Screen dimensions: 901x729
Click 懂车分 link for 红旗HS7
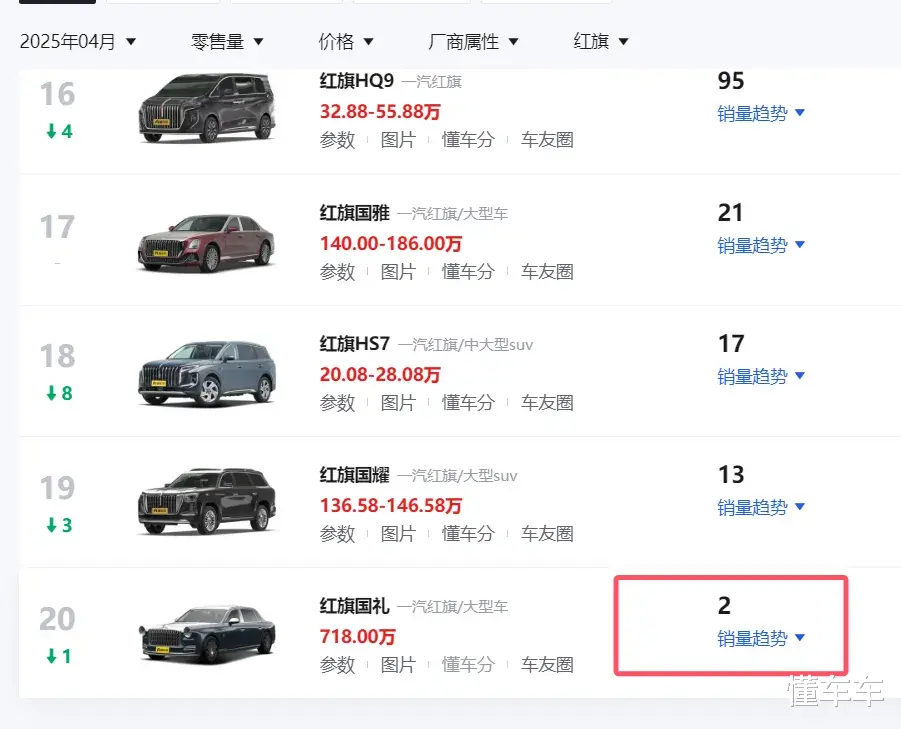point(468,403)
